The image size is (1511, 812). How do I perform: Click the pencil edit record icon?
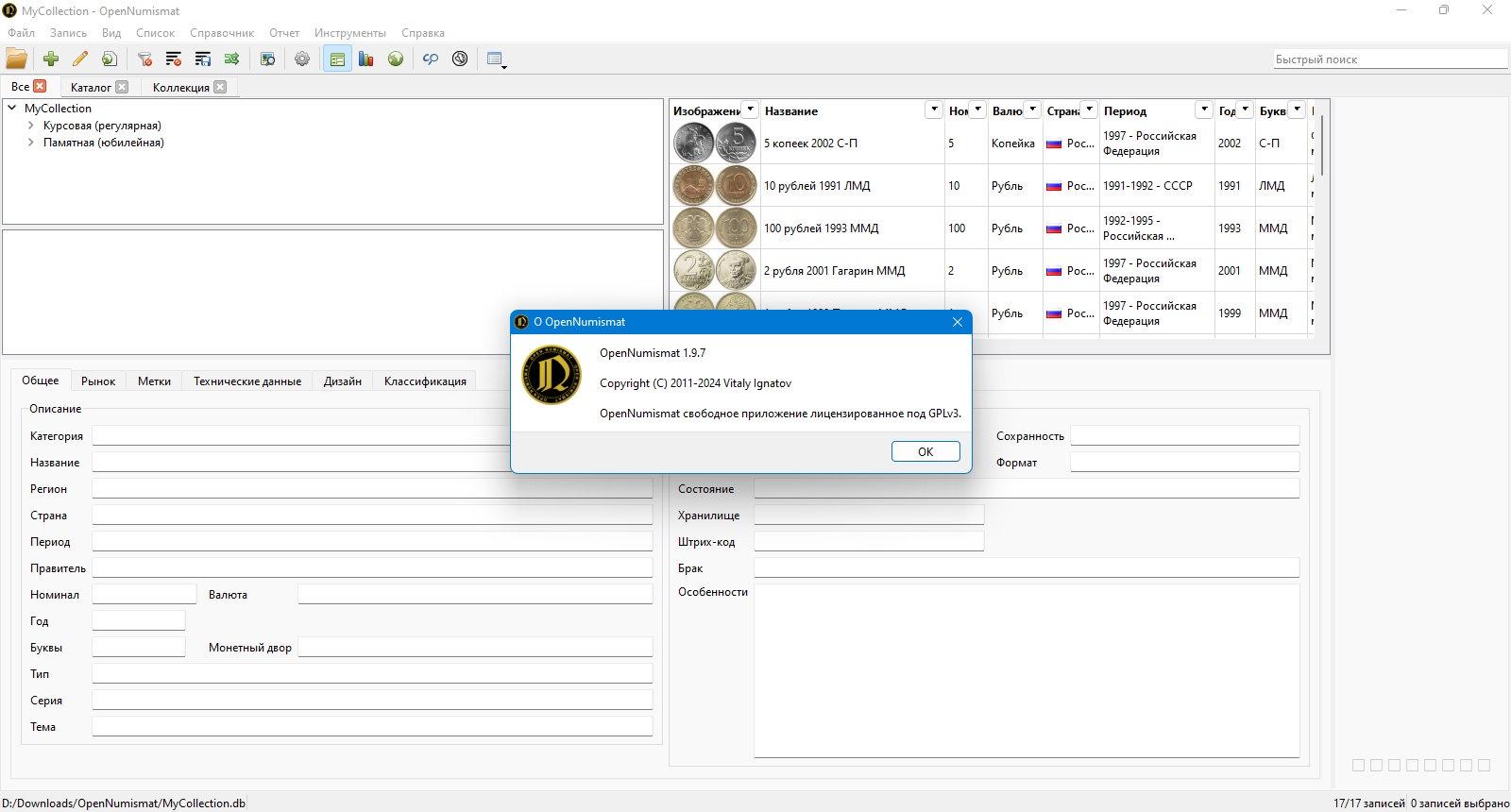coord(80,59)
